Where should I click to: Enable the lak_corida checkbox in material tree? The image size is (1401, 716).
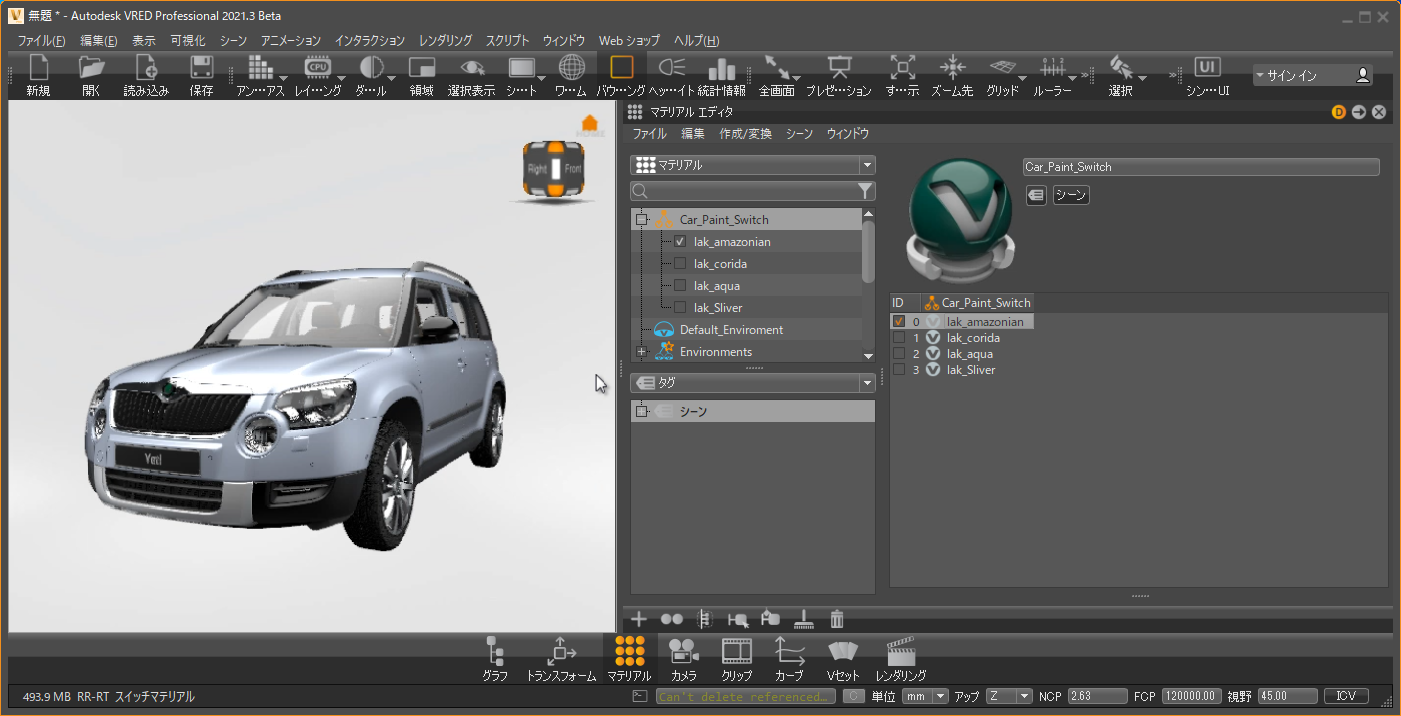point(680,264)
